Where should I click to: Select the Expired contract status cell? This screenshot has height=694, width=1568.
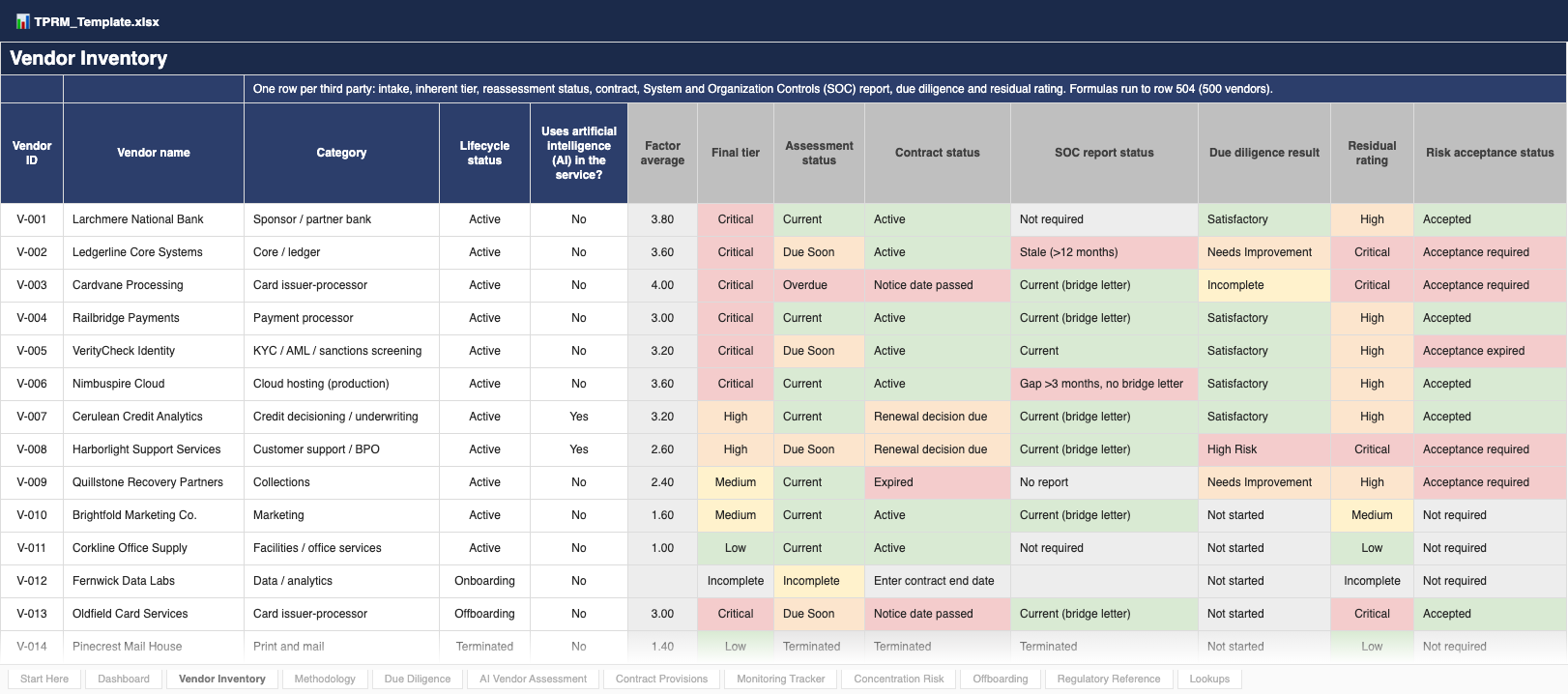pyautogui.click(x=938, y=482)
